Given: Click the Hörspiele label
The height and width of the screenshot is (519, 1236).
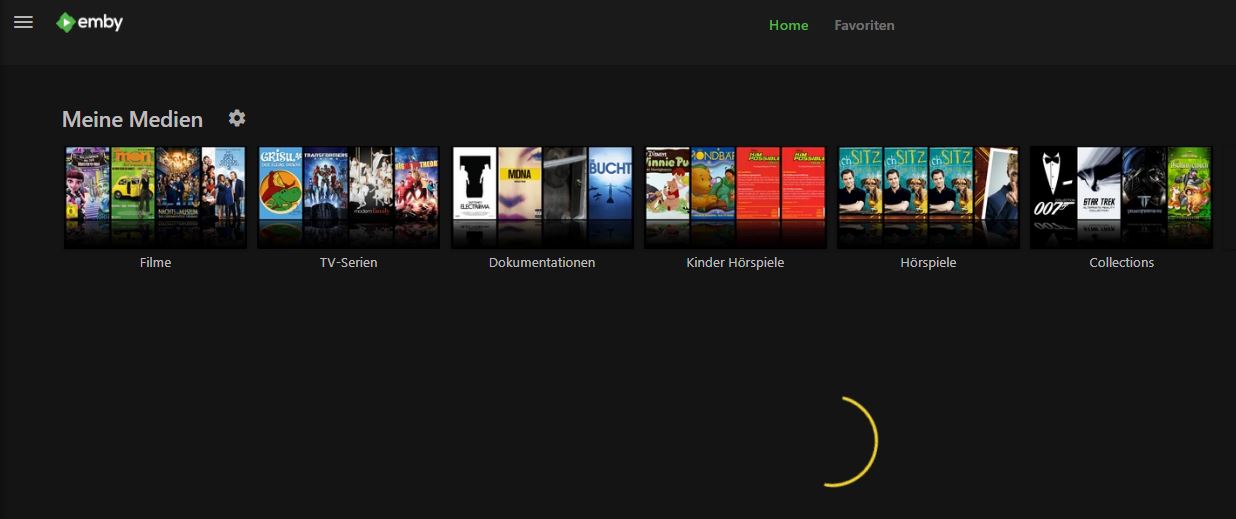Looking at the screenshot, I should point(928,263).
